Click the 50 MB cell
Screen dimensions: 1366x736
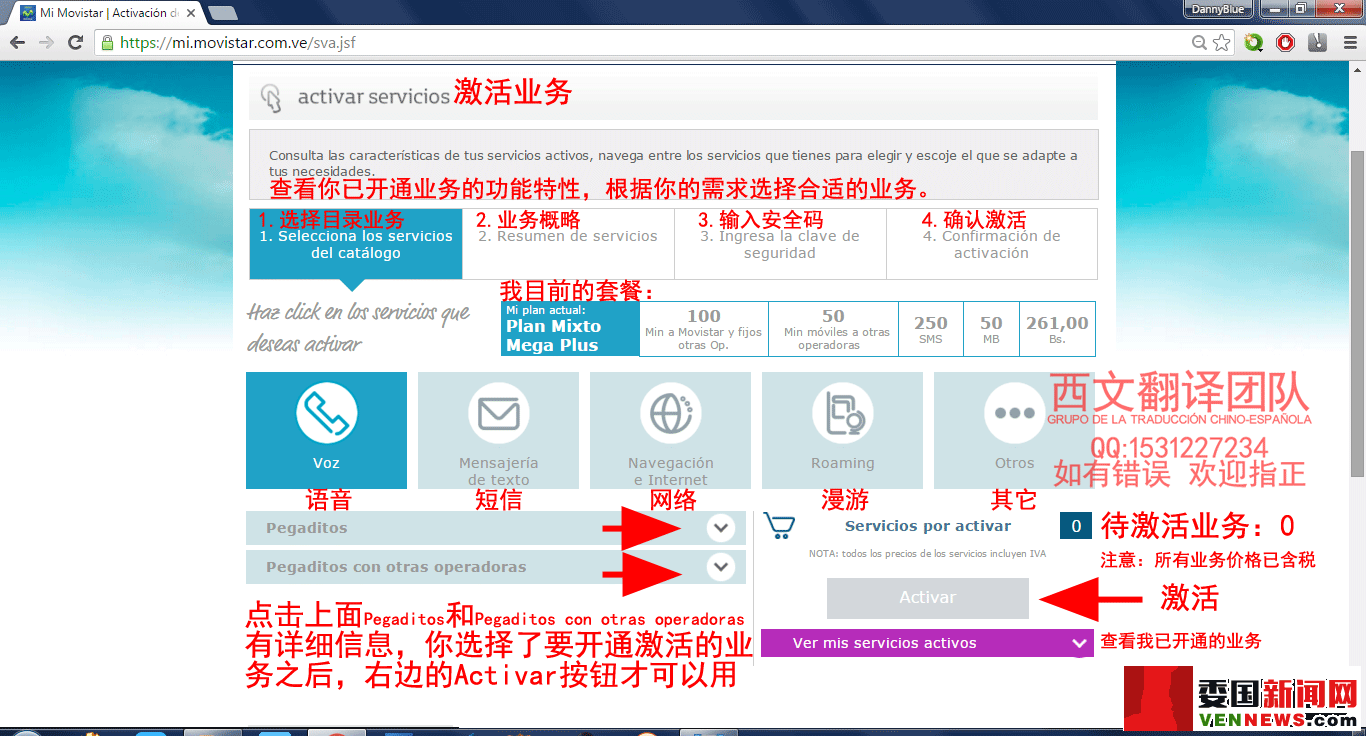[x=991, y=329]
